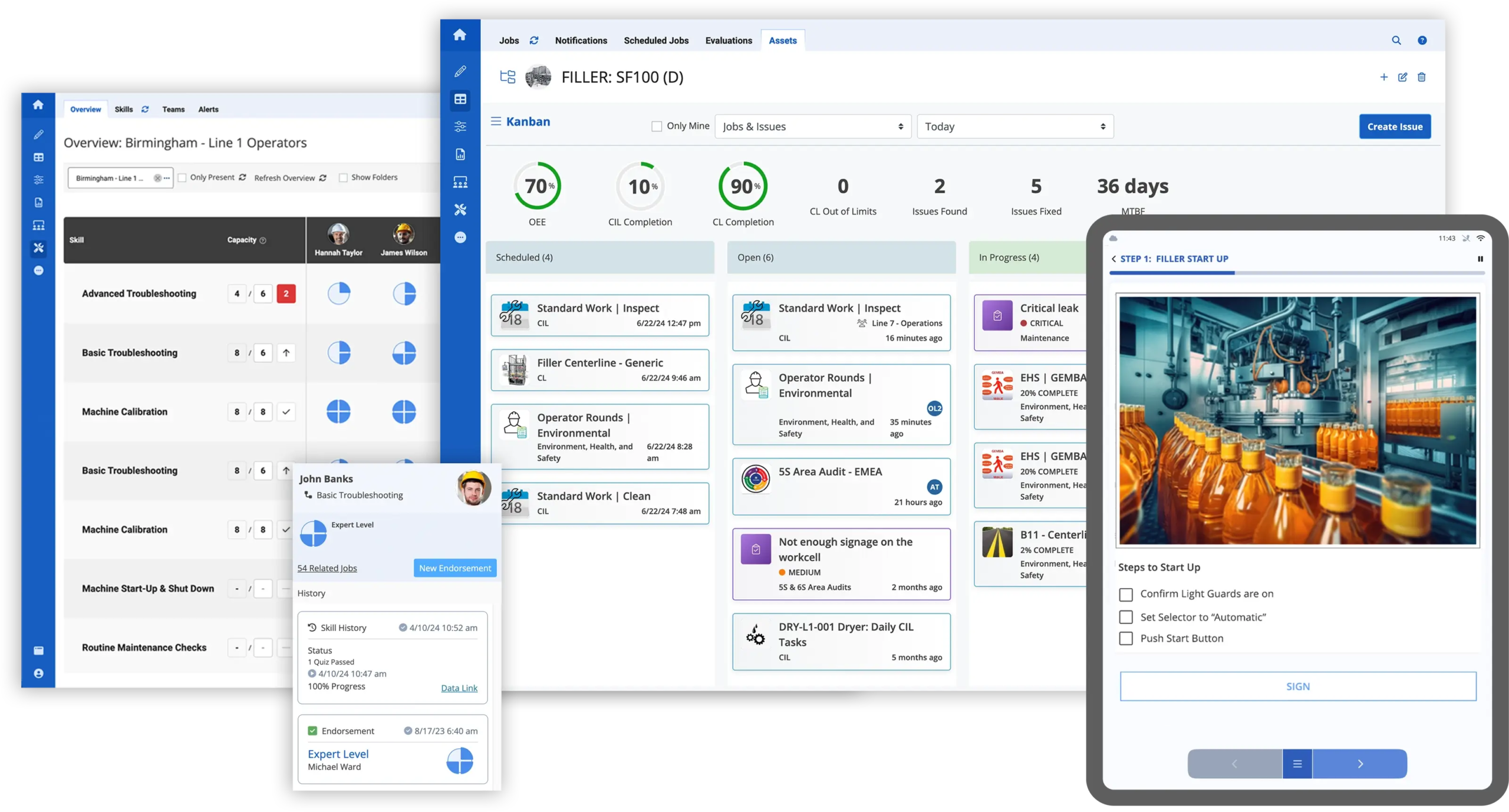
Task: Enable the Only Mine checkbox
Action: pos(656,126)
